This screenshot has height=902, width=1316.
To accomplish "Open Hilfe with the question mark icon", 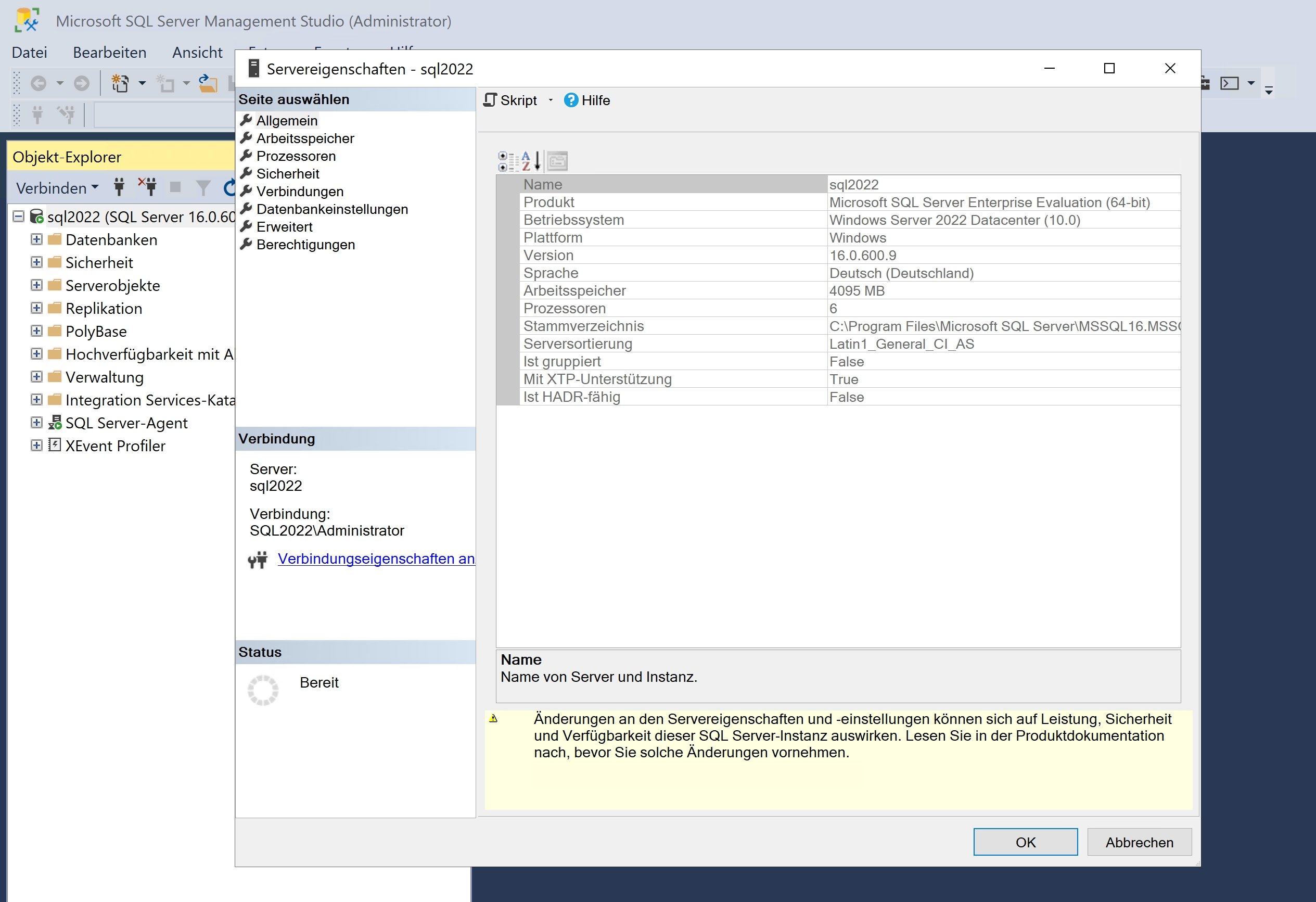I will click(571, 100).
